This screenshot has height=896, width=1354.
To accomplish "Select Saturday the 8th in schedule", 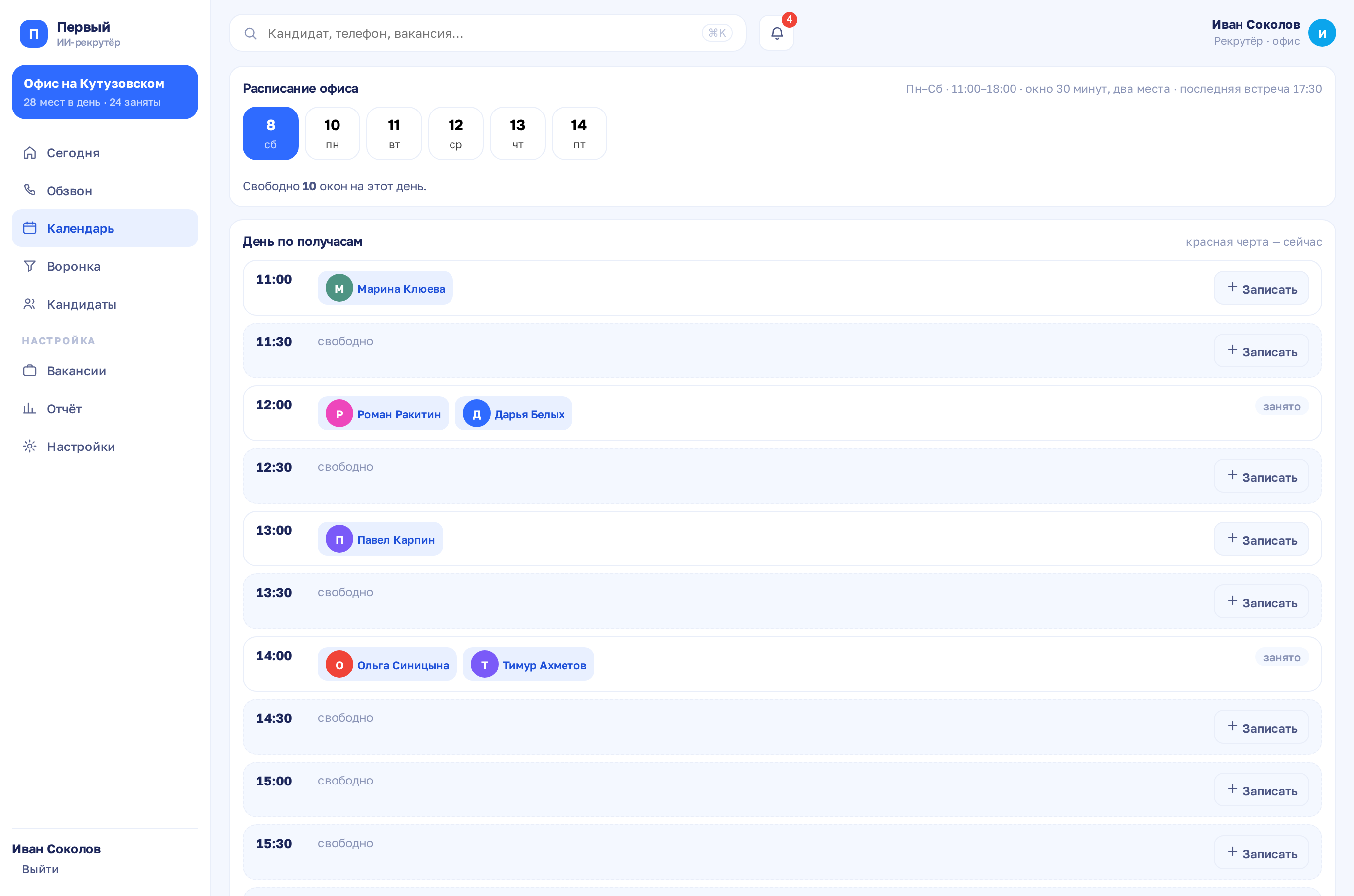I will (271, 133).
